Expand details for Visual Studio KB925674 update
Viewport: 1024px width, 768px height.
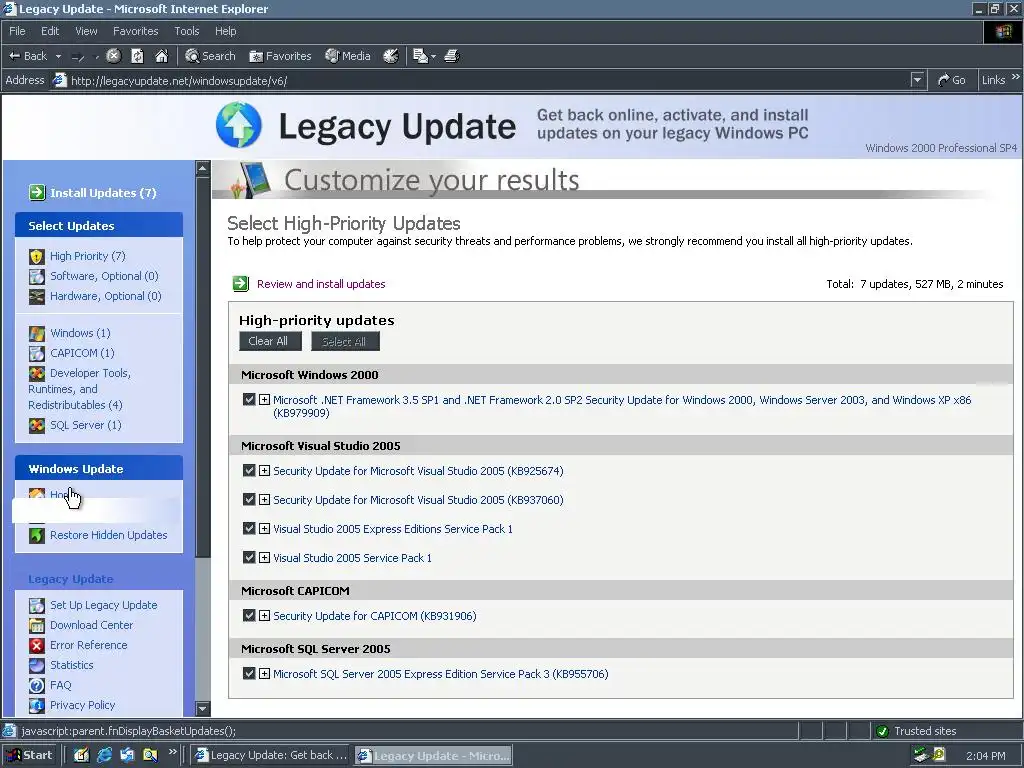264,470
